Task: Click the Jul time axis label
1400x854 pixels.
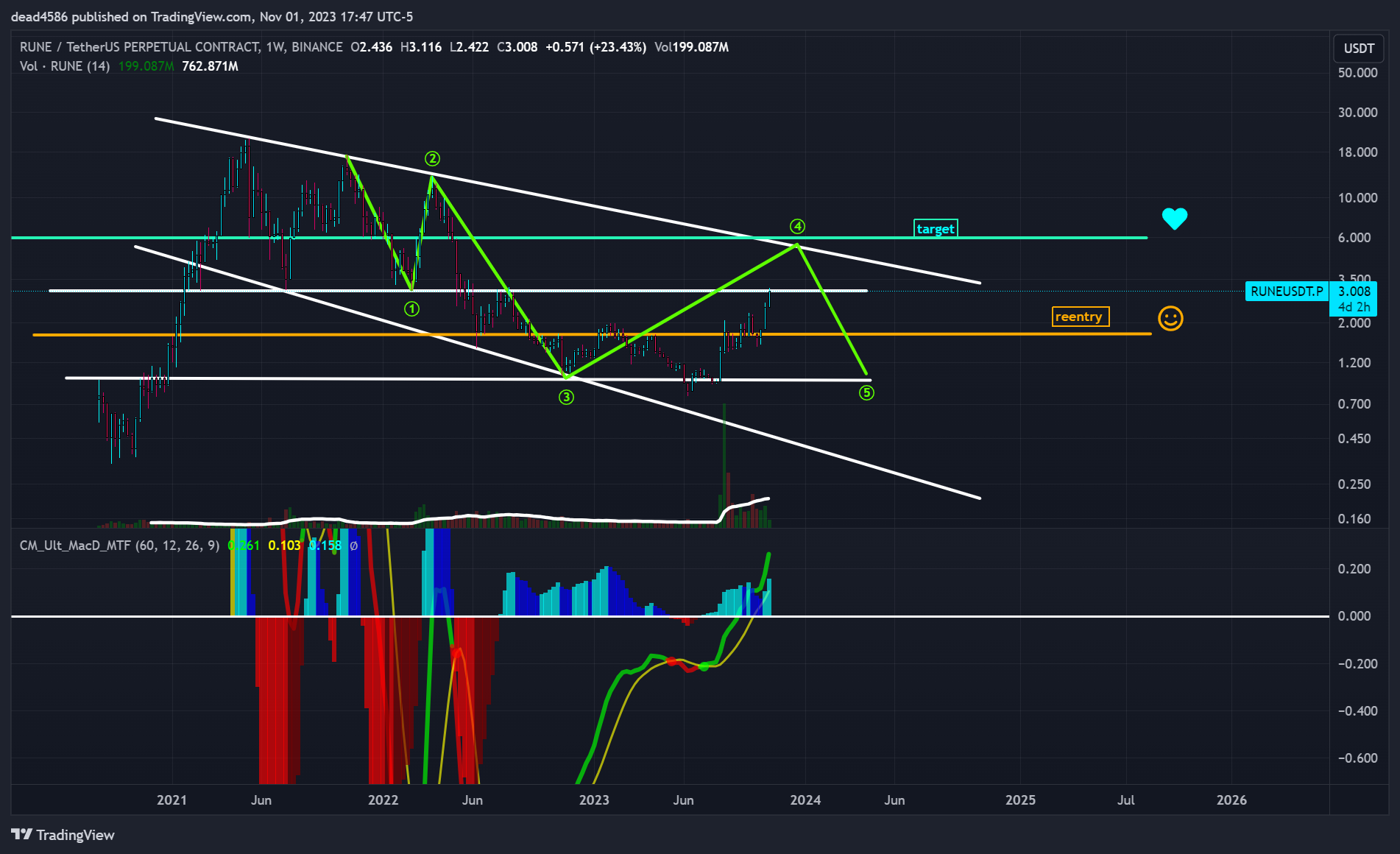Action: pos(1125,800)
